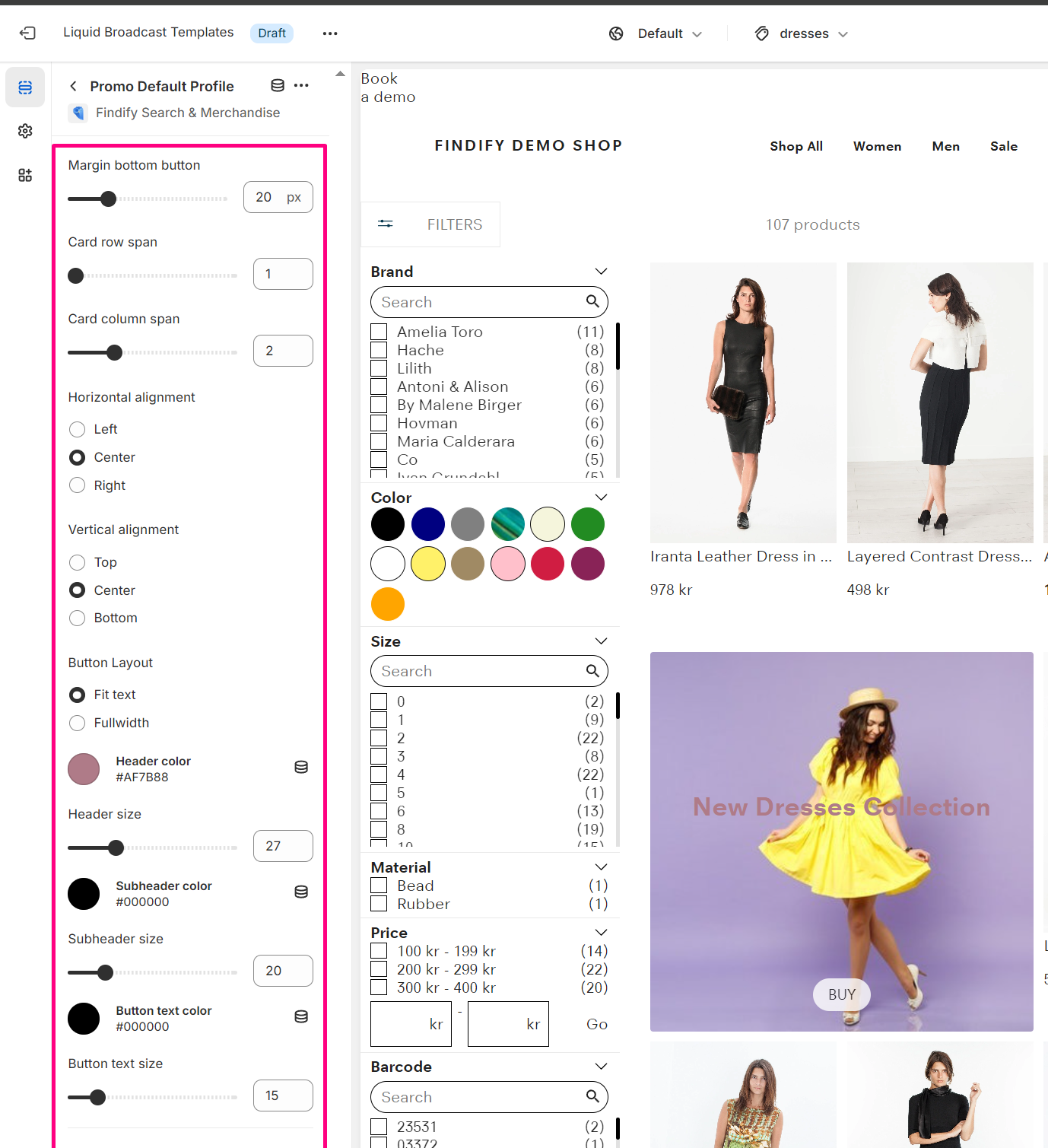Screen dimensions: 1048x1148
Task: Select the templates icon in the left sidebar
Action: [x=25, y=87]
